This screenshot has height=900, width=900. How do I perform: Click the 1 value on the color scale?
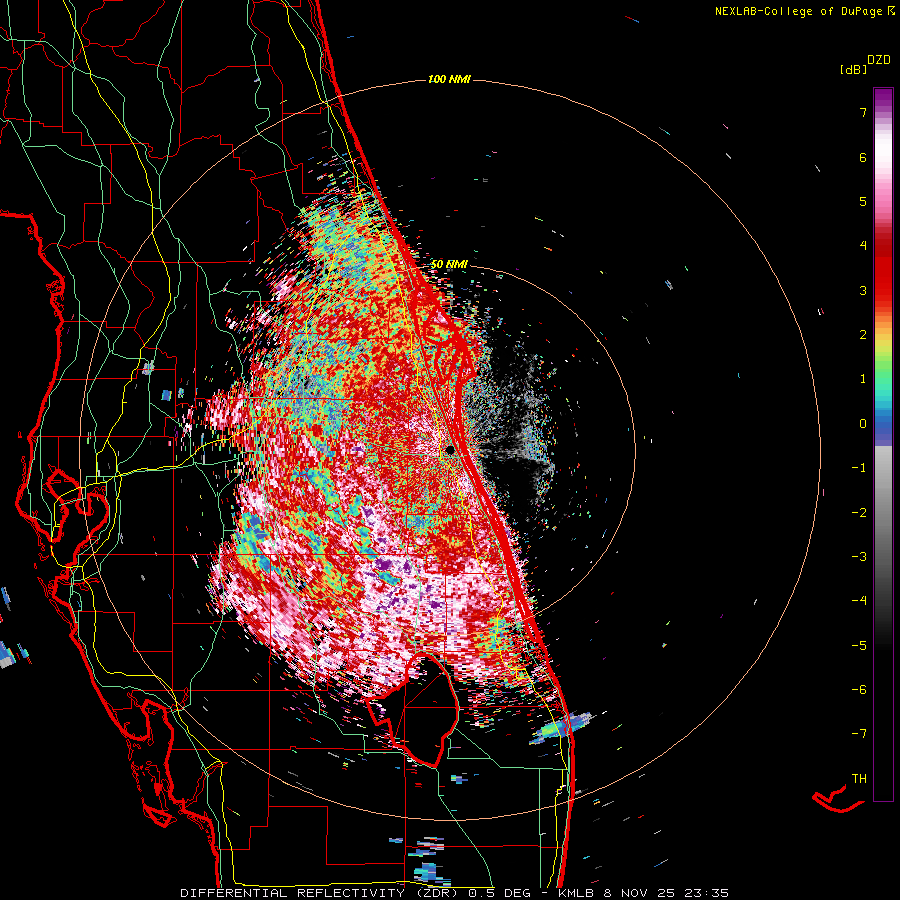click(863, 379)
